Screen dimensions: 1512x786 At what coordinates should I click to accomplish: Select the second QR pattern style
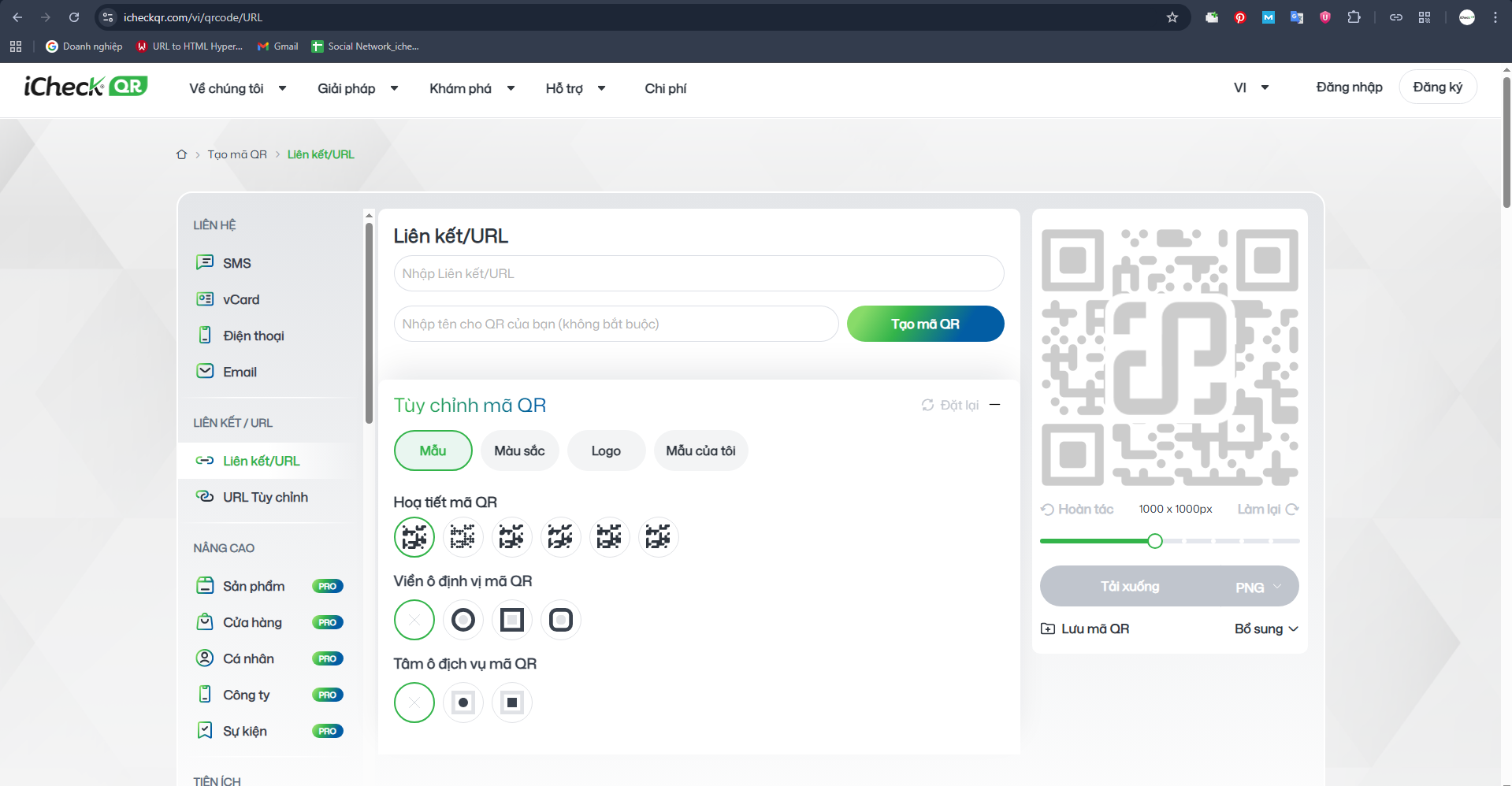(x=463, y=537)
